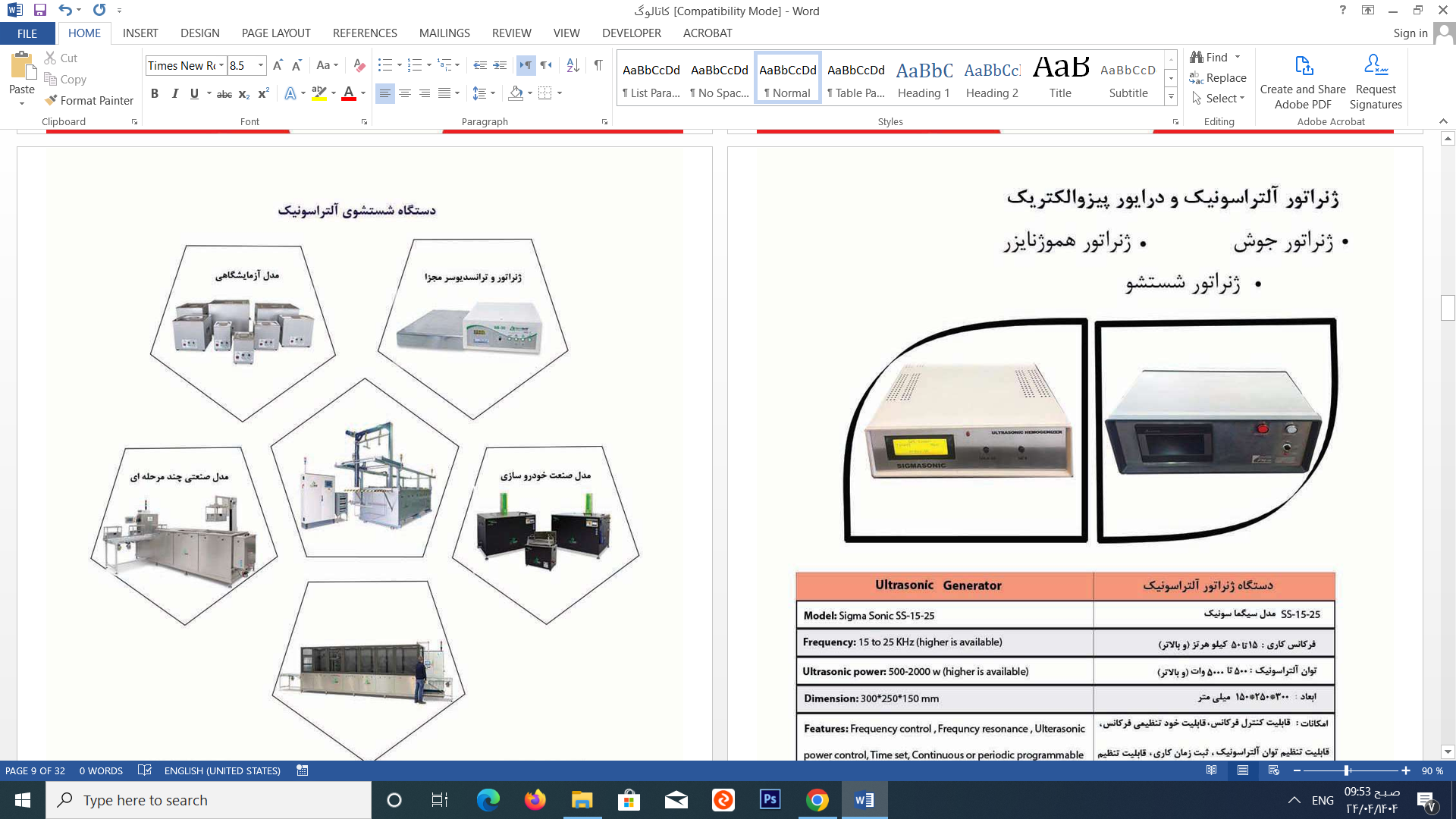The image size is (1456, 819).
Task: Expand the Bullets list dropdown
Action: point(400,65)
